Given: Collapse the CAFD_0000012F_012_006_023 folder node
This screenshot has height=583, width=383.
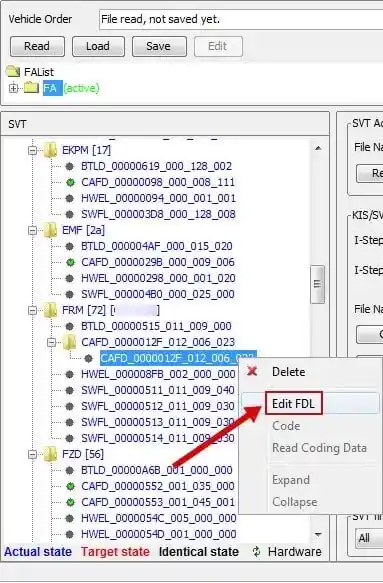Looking at the screenshot, I should pos(51,342).
